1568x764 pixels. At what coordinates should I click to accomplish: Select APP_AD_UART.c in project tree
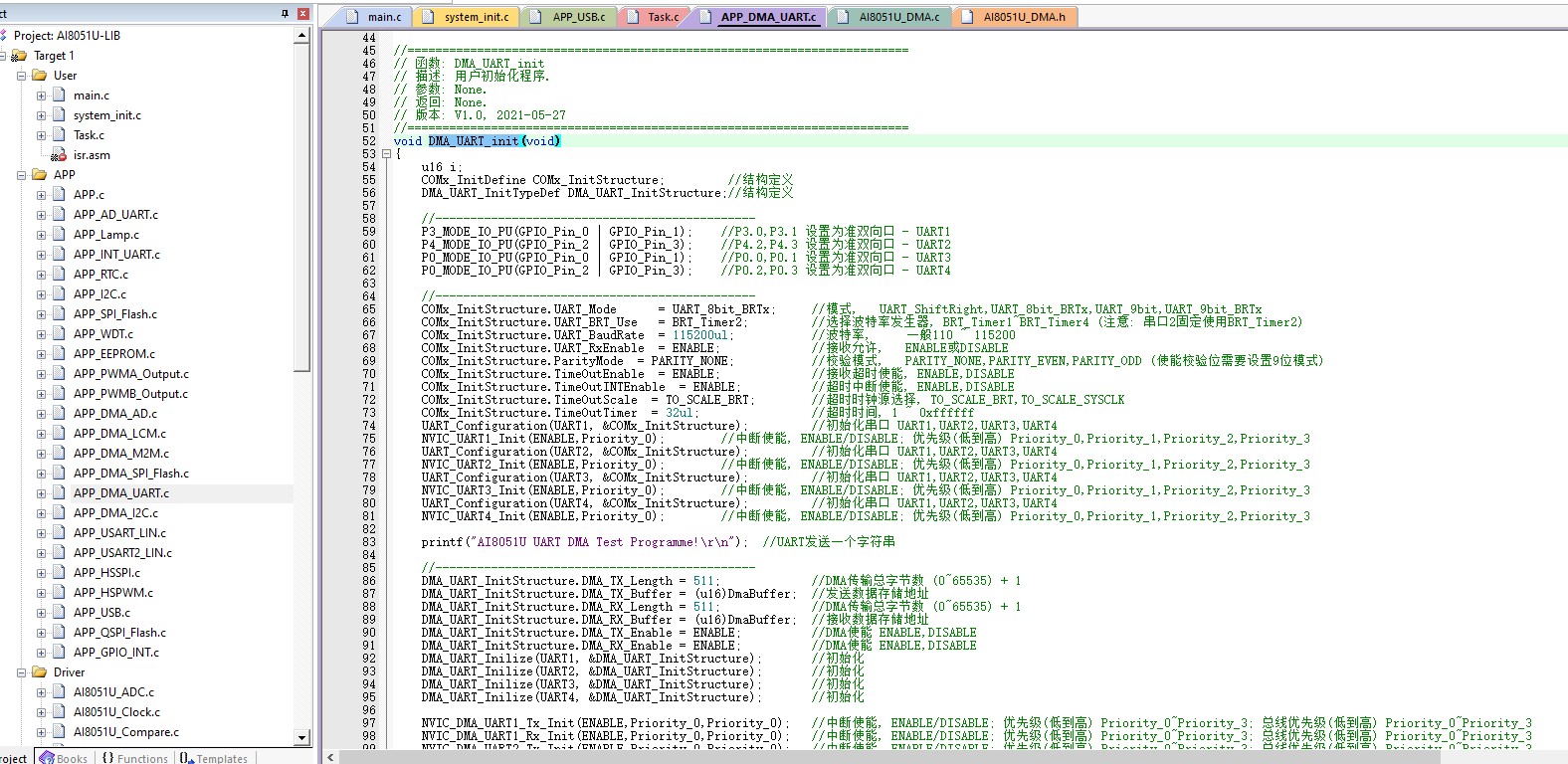click(115, 215)
